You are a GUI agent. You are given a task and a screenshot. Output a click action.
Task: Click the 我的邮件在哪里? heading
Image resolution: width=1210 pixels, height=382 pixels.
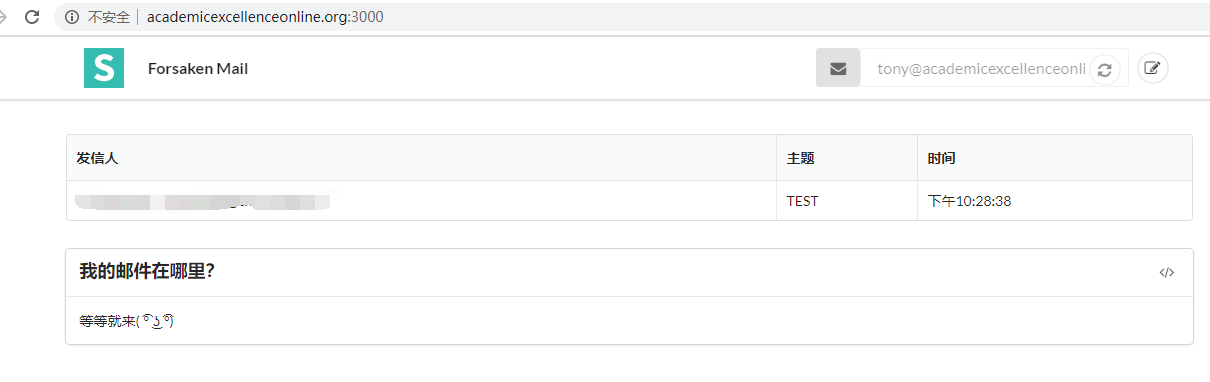[147, 271]
